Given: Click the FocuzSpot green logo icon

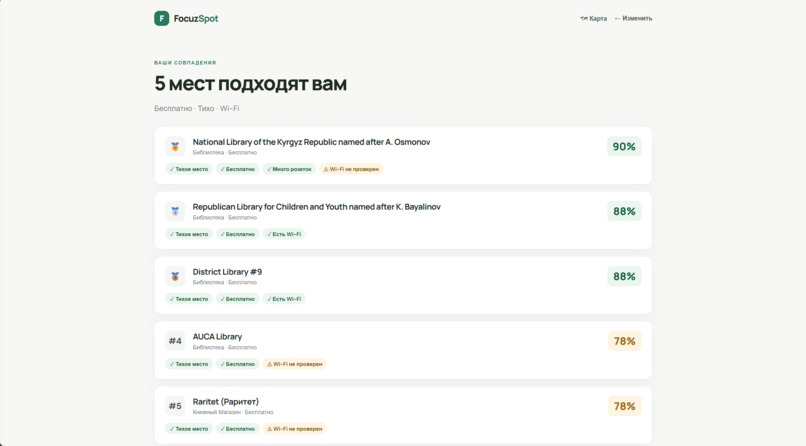Looking at the screenshot, I should 161,18.
